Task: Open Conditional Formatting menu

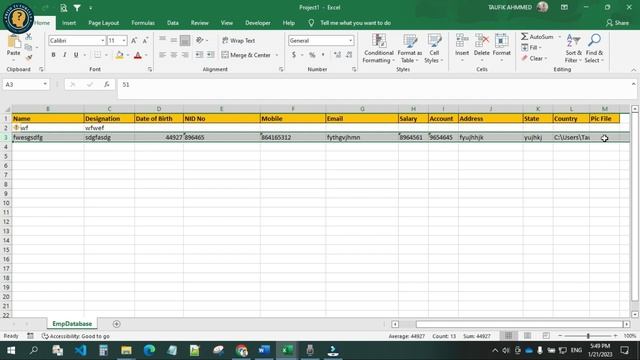Action: coord(378,49)
